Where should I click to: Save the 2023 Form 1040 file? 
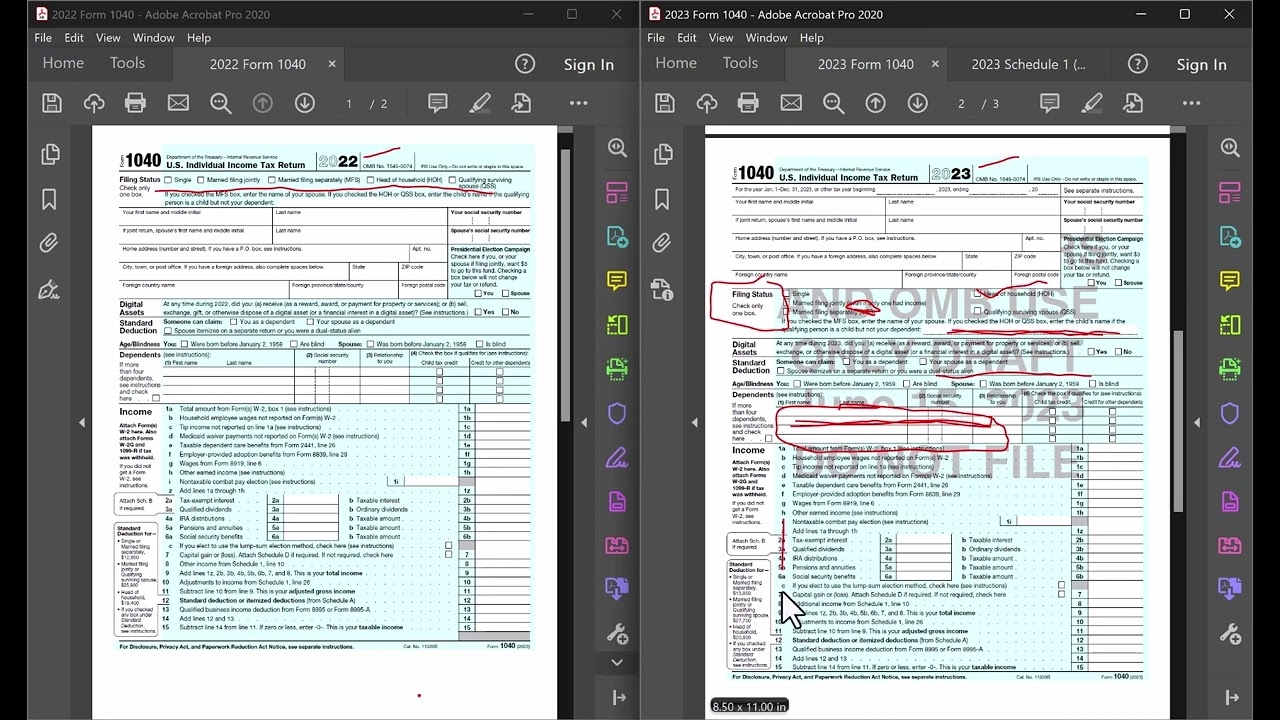(x=664, y=103)
